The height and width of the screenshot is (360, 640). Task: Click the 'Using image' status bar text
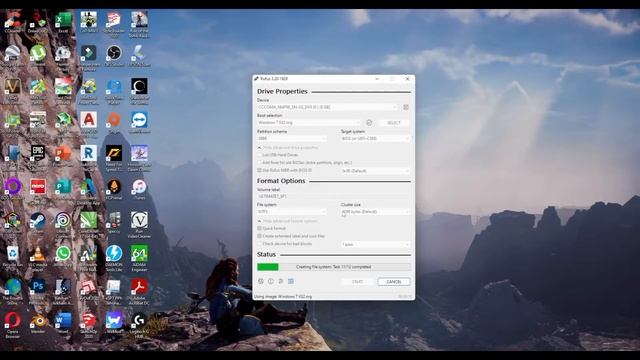click(283, 297)
